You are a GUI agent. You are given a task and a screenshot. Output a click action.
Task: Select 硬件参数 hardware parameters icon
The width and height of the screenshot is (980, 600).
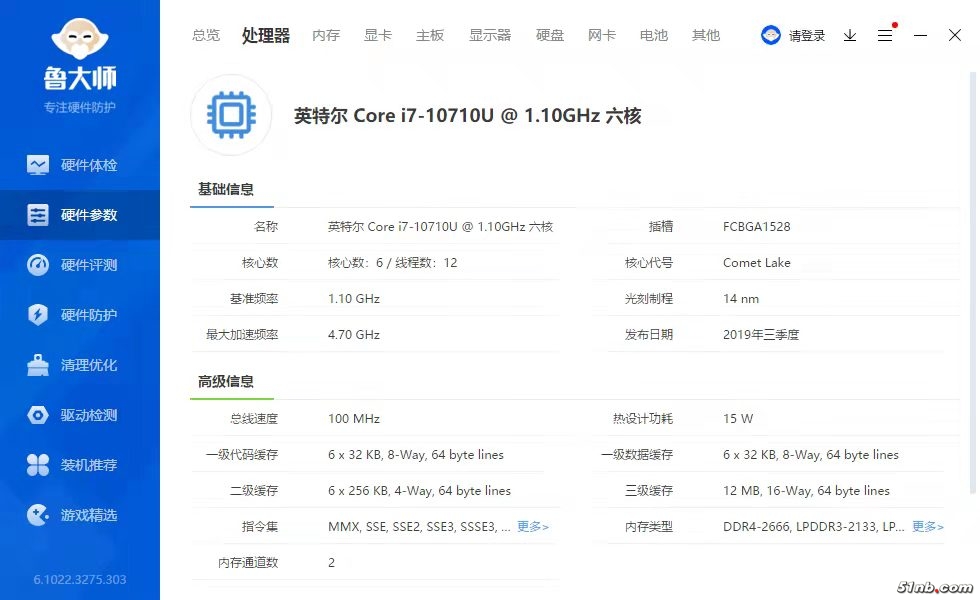tap(38, 215)
